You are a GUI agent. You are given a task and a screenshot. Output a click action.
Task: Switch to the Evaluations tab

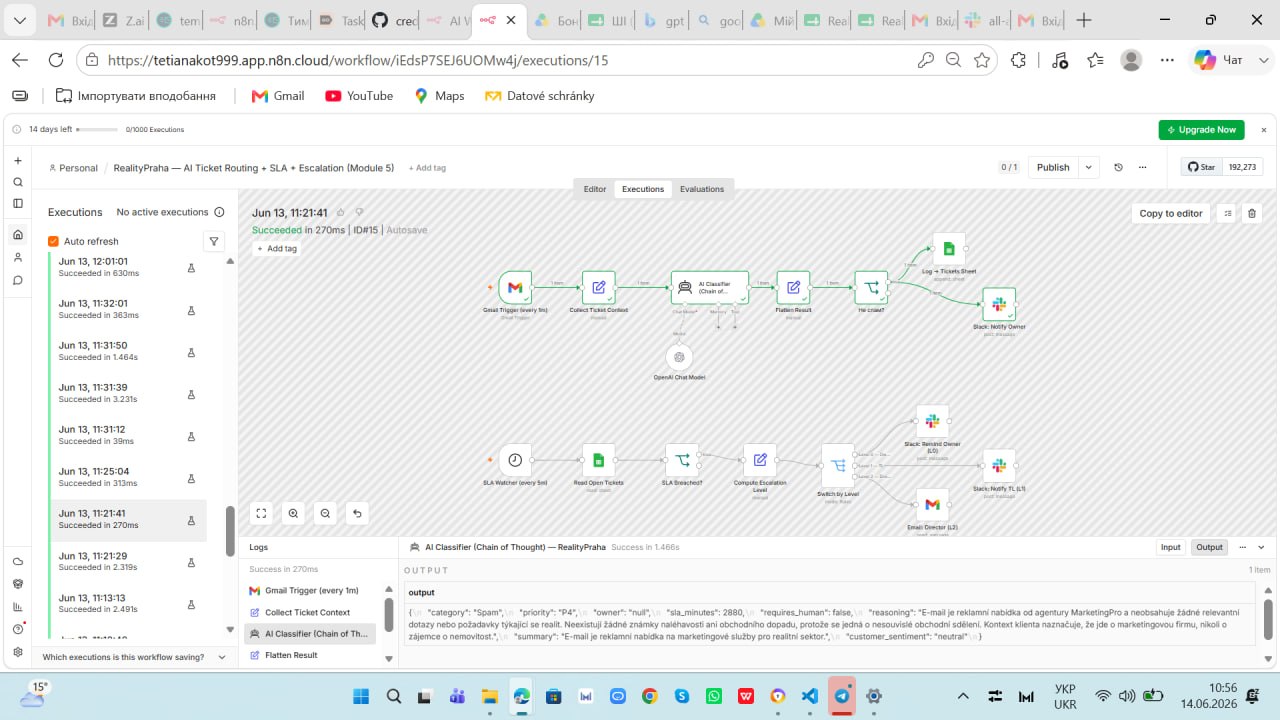click(x=702, y=189)
